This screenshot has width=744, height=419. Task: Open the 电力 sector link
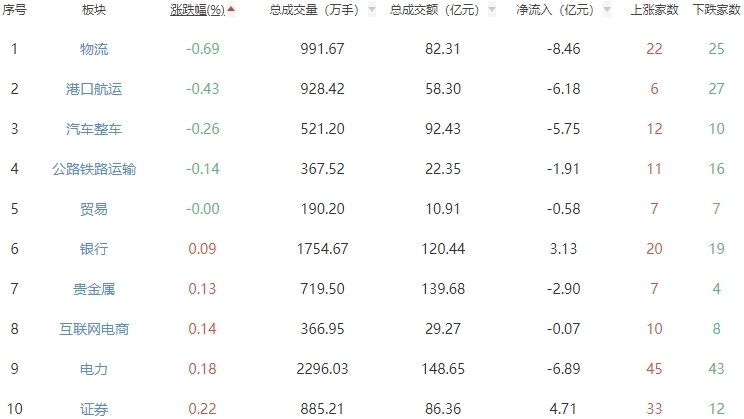(x=94, y=369)
